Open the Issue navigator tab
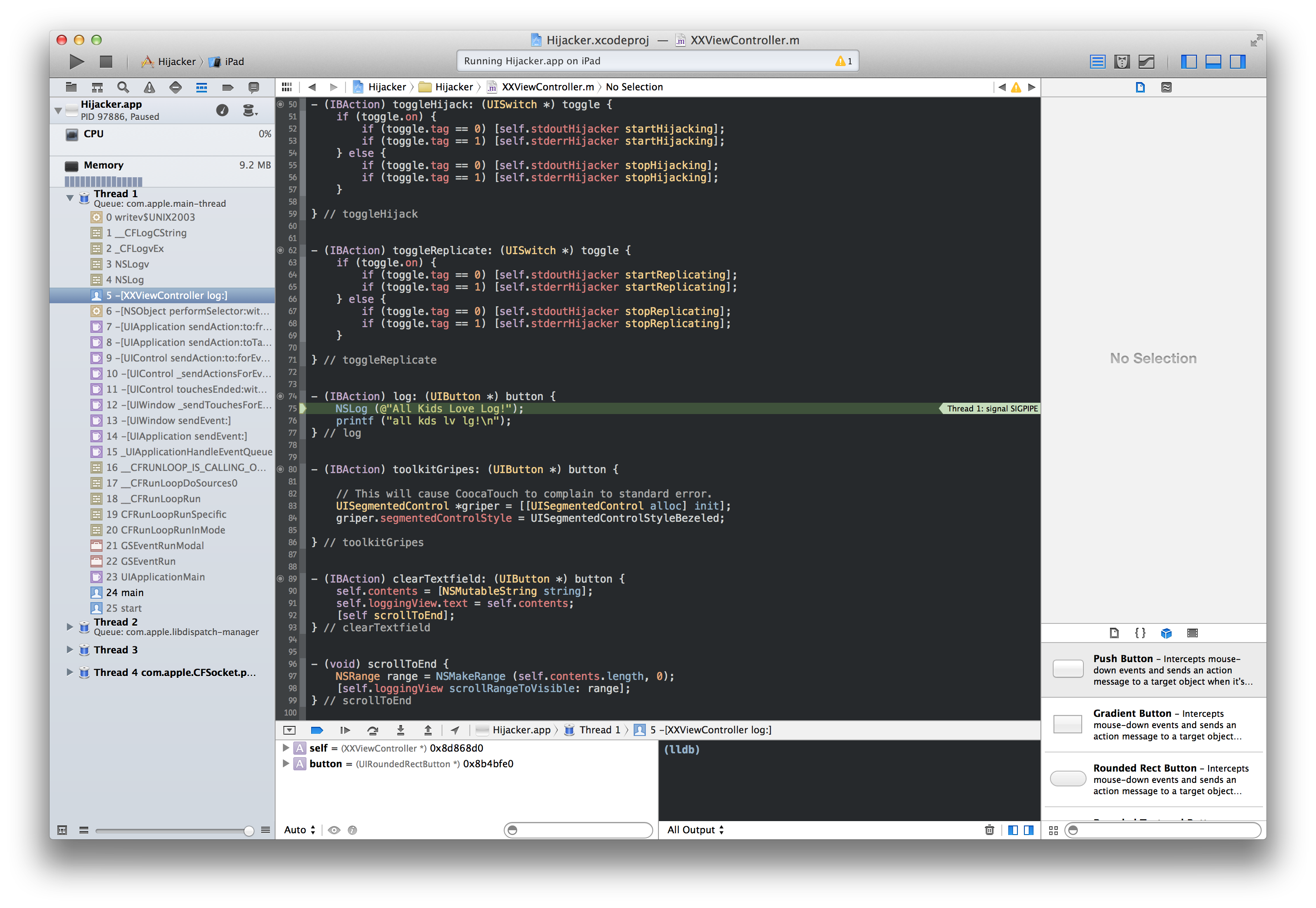 pos(149,87)
